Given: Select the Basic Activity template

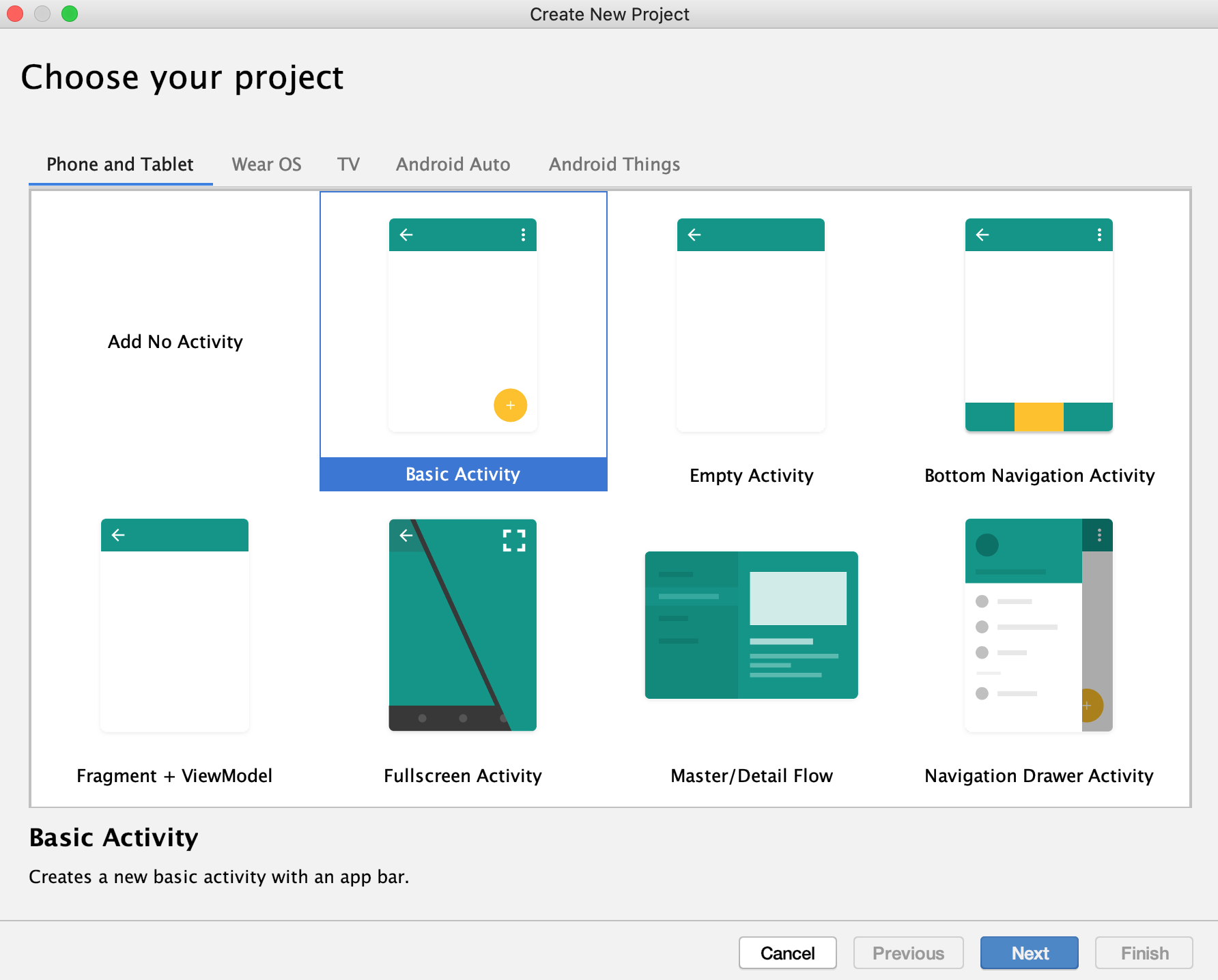Looking at the screenshot, I should coord(463,474).
